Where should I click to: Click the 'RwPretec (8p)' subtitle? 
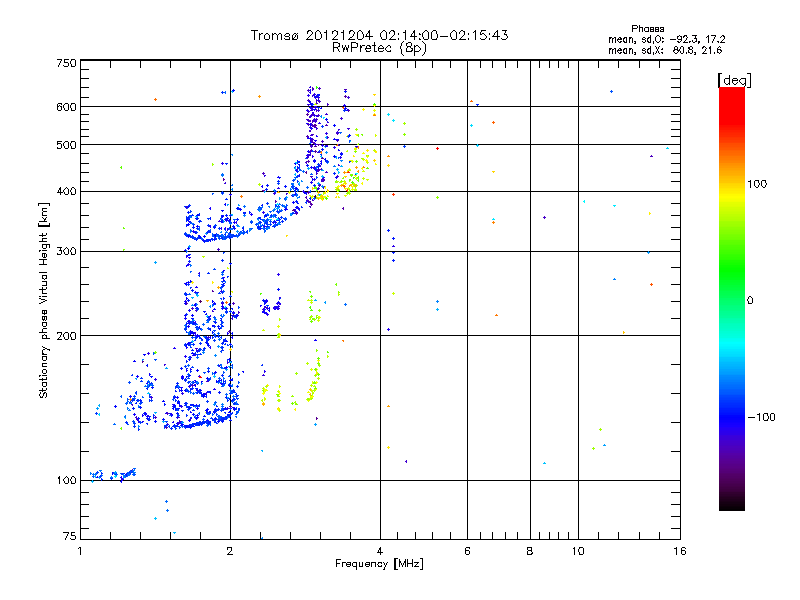click(x=379, y=48)
